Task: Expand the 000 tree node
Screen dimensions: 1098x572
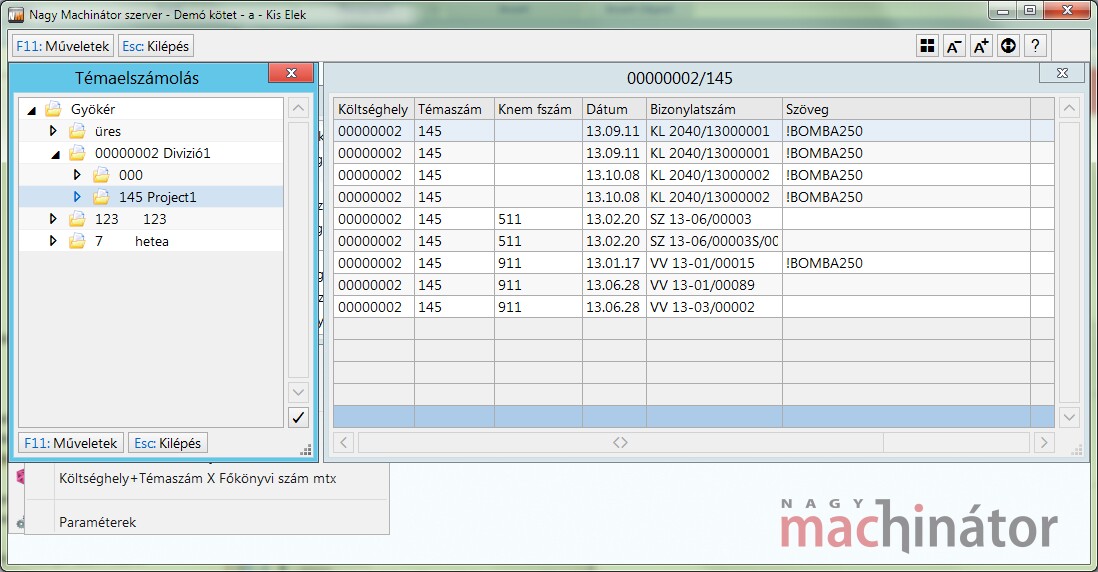Action: [77, 175]
